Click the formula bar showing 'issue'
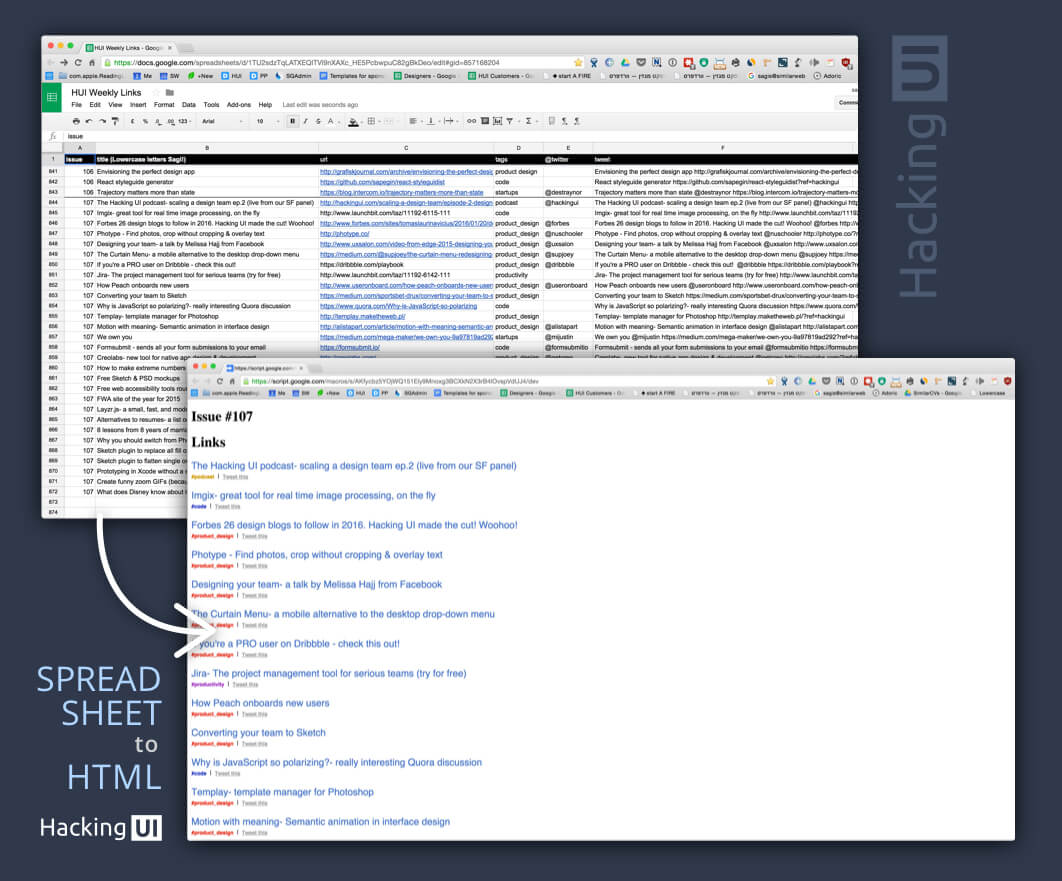 (461, 136)
